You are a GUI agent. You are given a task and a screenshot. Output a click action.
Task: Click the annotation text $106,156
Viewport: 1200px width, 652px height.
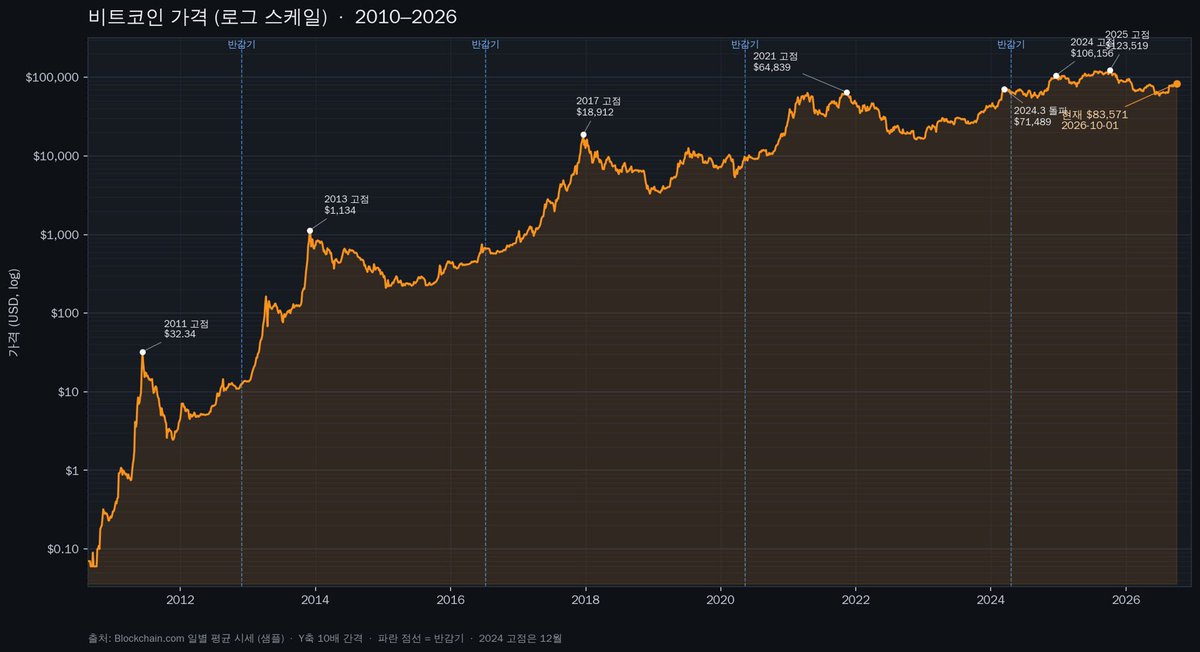[1092, 53]
